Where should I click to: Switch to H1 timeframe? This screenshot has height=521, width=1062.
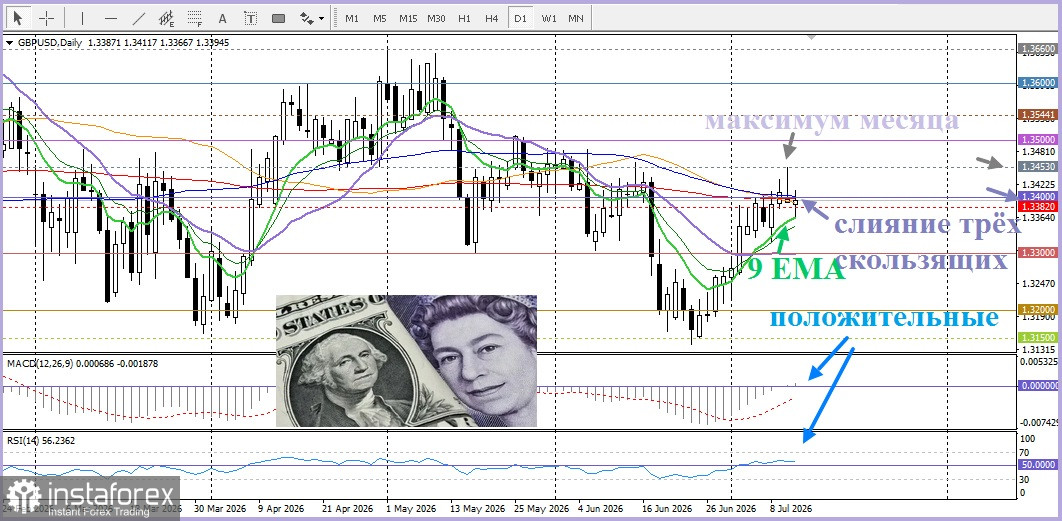pyautogui.click(x=464, y=18)
